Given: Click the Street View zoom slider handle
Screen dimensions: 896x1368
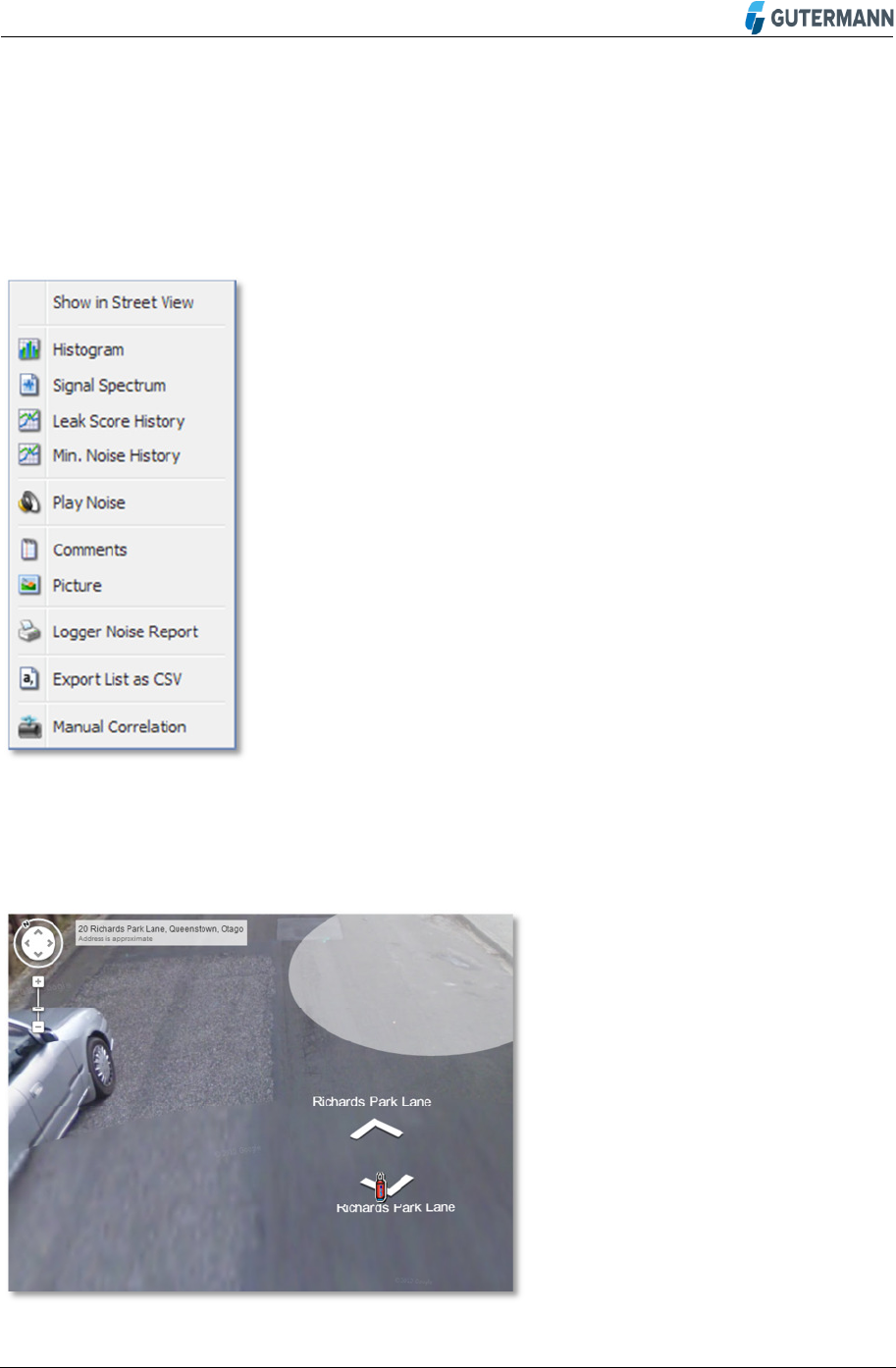Looking at the screenshot, I should click(38, 1008).
